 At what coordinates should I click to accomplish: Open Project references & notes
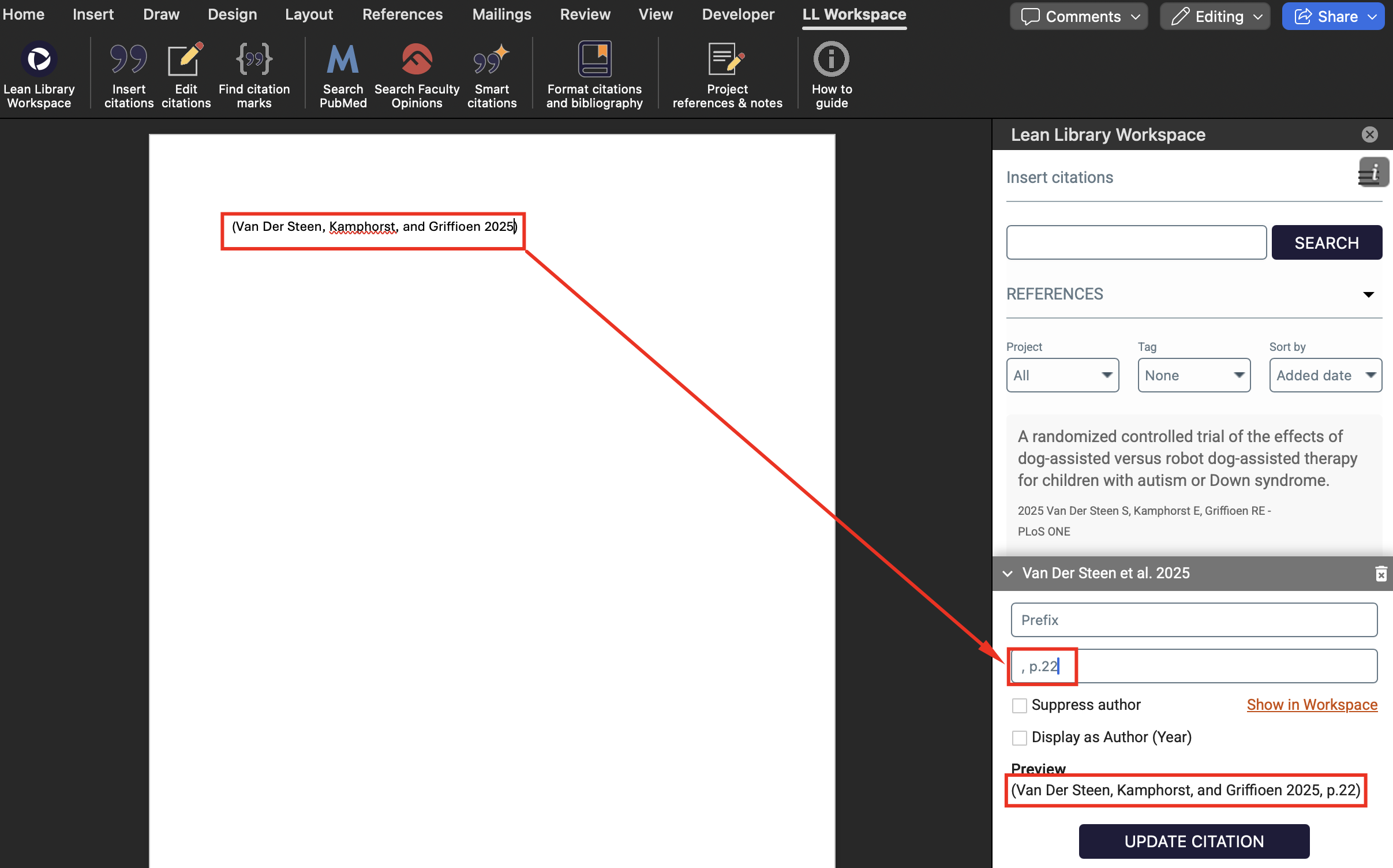727,59
